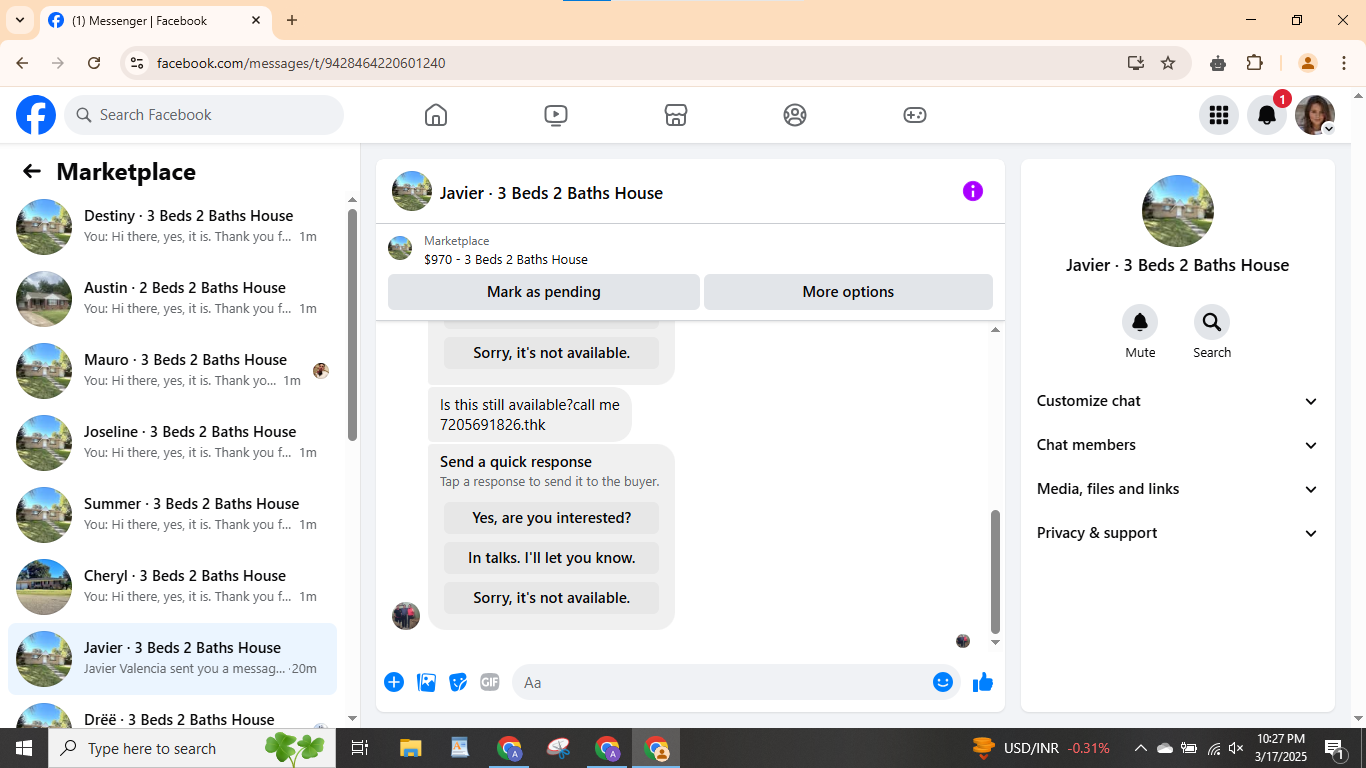Image resolution: width=1366 pixels, height=768 pixels.
Task: Open the Facebook menu grid icon
Action: point(1219,115)
